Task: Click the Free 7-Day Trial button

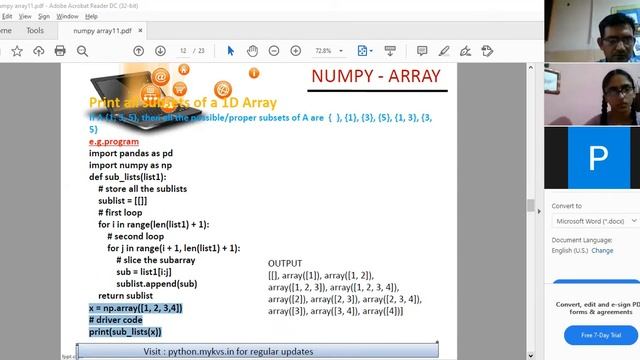Action: point(601,335)
